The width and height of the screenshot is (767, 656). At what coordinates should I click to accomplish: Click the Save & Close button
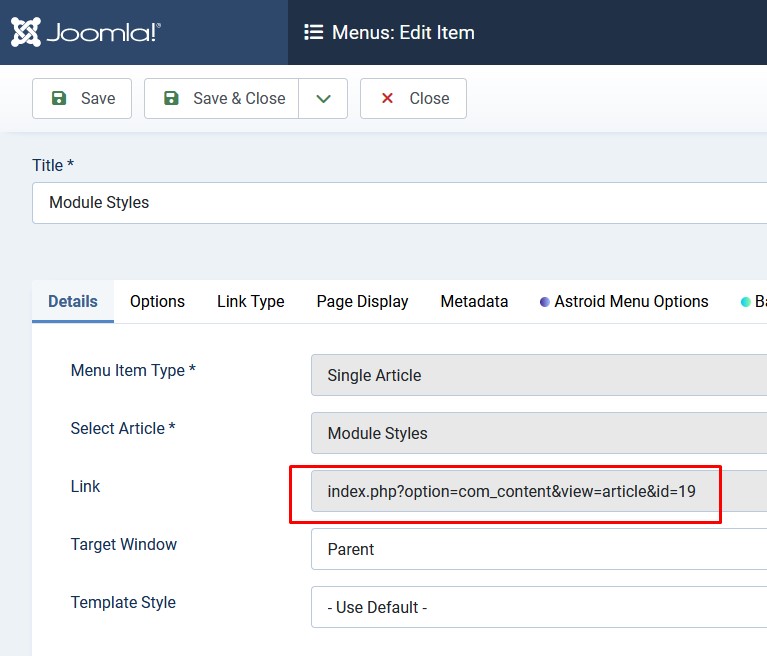222,98
